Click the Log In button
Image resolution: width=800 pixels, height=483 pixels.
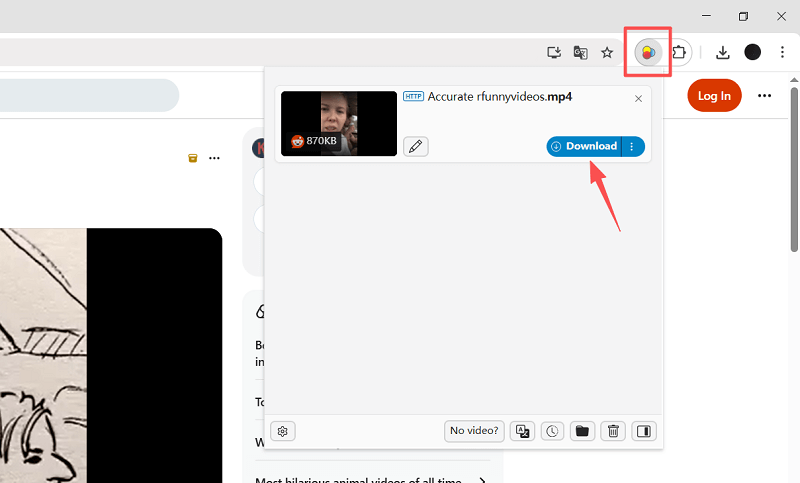[x=714, y=95]
